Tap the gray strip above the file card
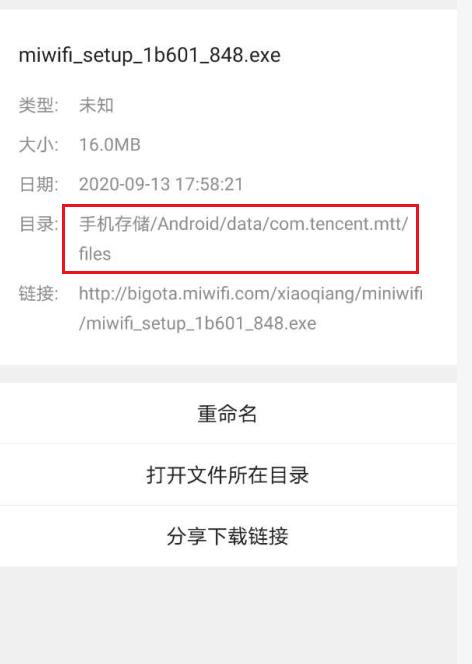The height and width of the screenshot is (664, 472). point(229,4)
